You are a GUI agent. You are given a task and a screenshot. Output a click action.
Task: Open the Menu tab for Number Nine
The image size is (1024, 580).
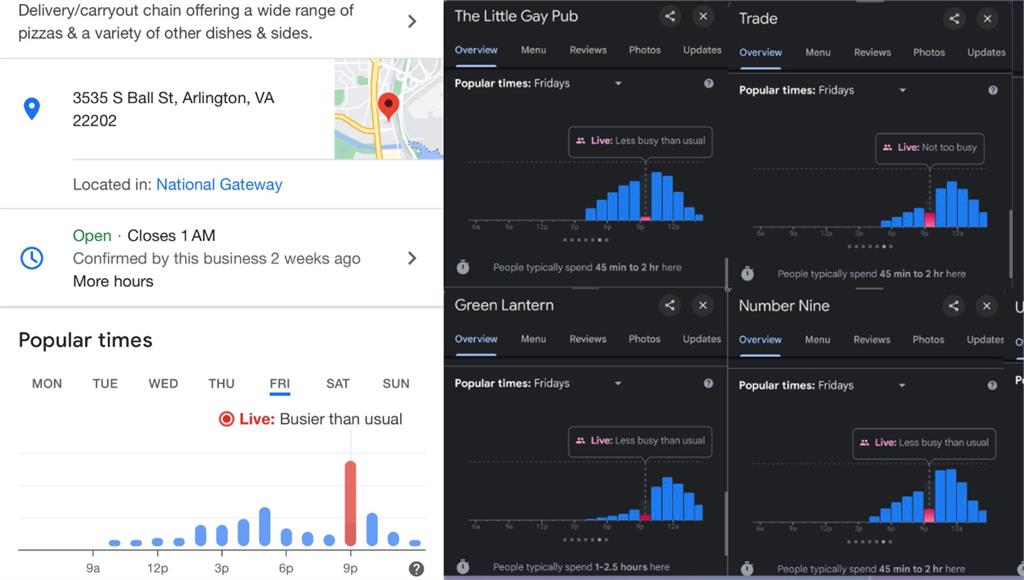click(818, 340)
